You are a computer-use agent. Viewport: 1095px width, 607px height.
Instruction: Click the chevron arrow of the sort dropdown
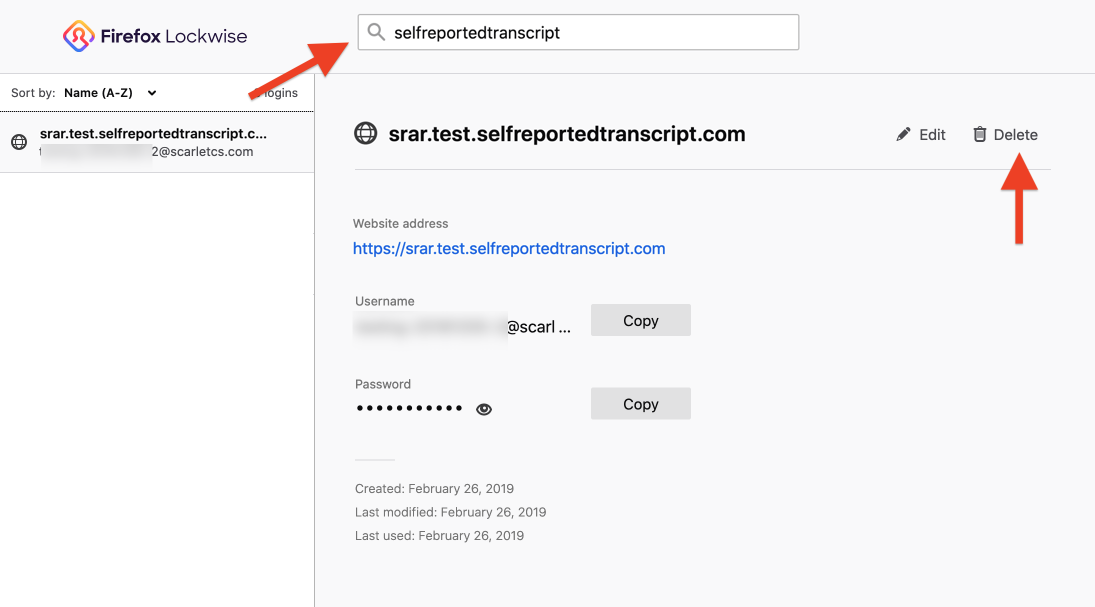click(x=152, y=93)
